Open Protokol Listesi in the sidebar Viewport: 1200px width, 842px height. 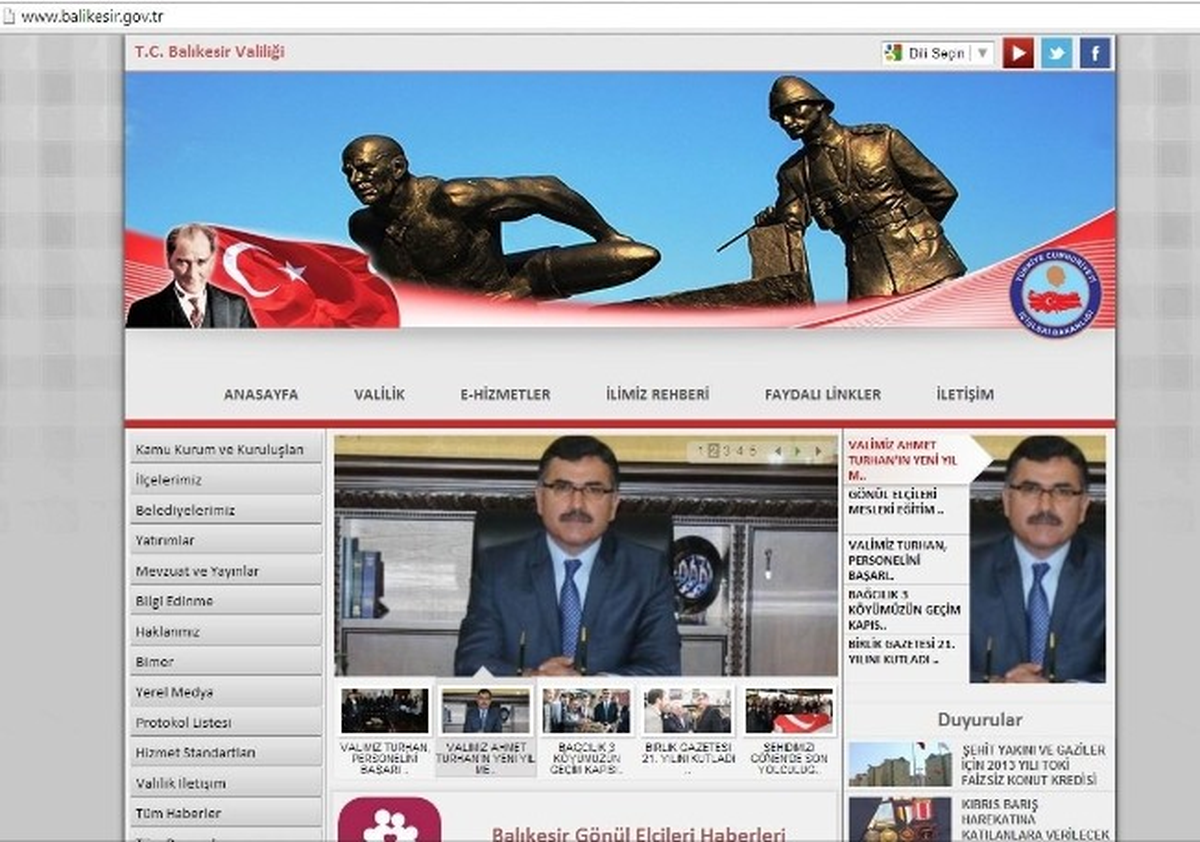(x=226, y=722)
